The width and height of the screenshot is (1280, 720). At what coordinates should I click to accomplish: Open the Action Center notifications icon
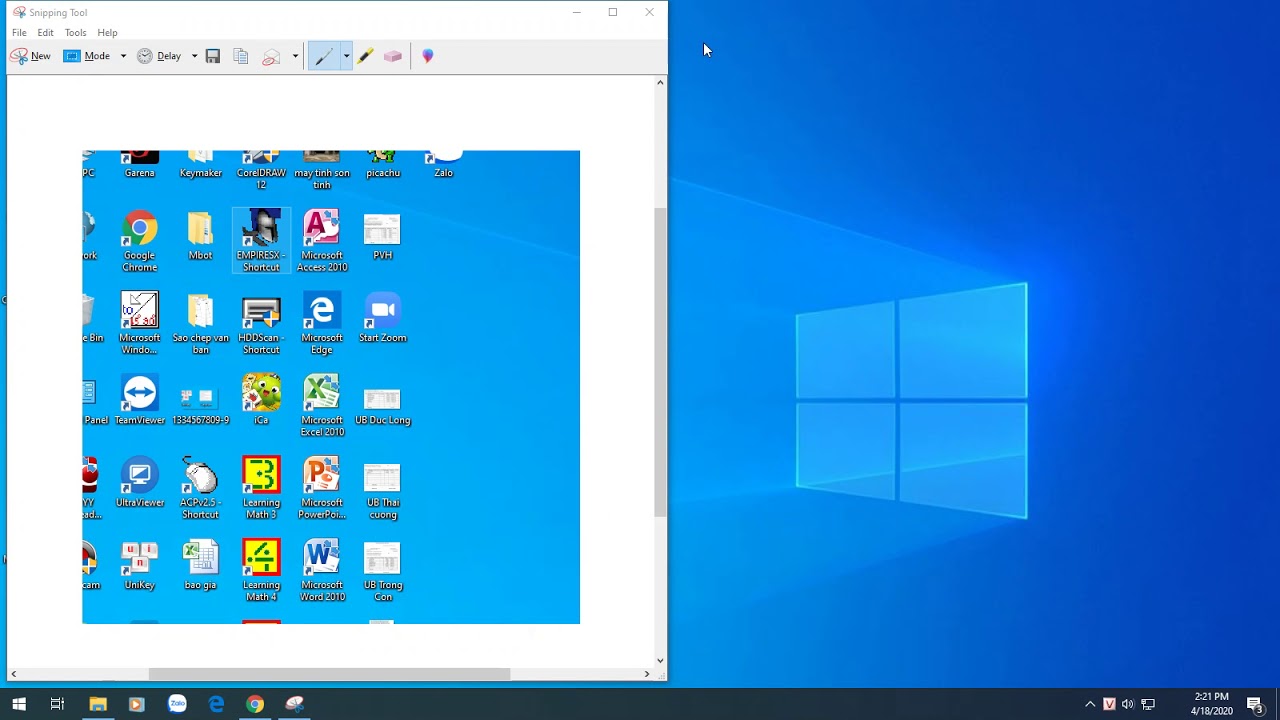(x=1255, y=704)
